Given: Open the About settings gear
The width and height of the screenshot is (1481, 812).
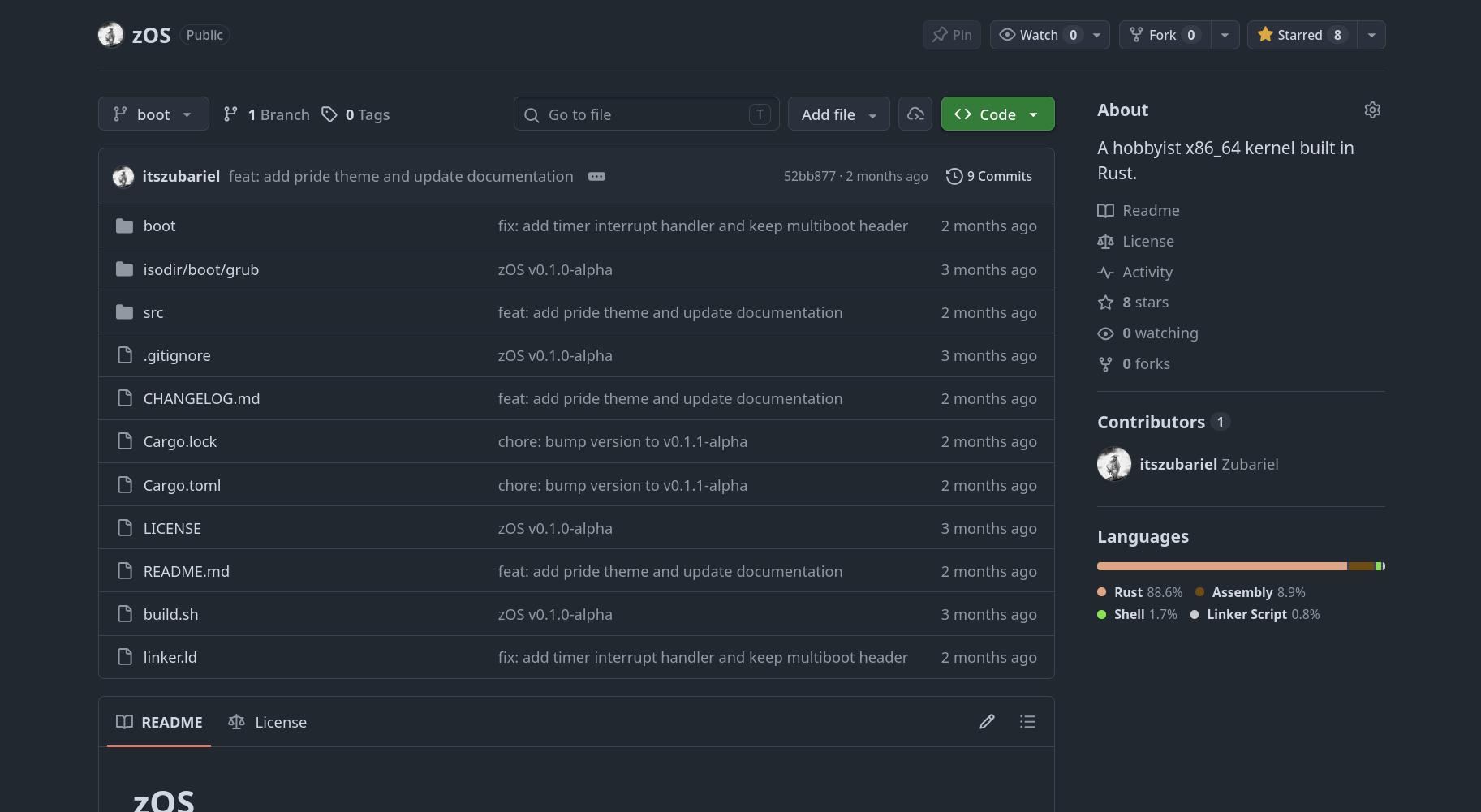Looking at the screenshot, I should coord(1372,110).
